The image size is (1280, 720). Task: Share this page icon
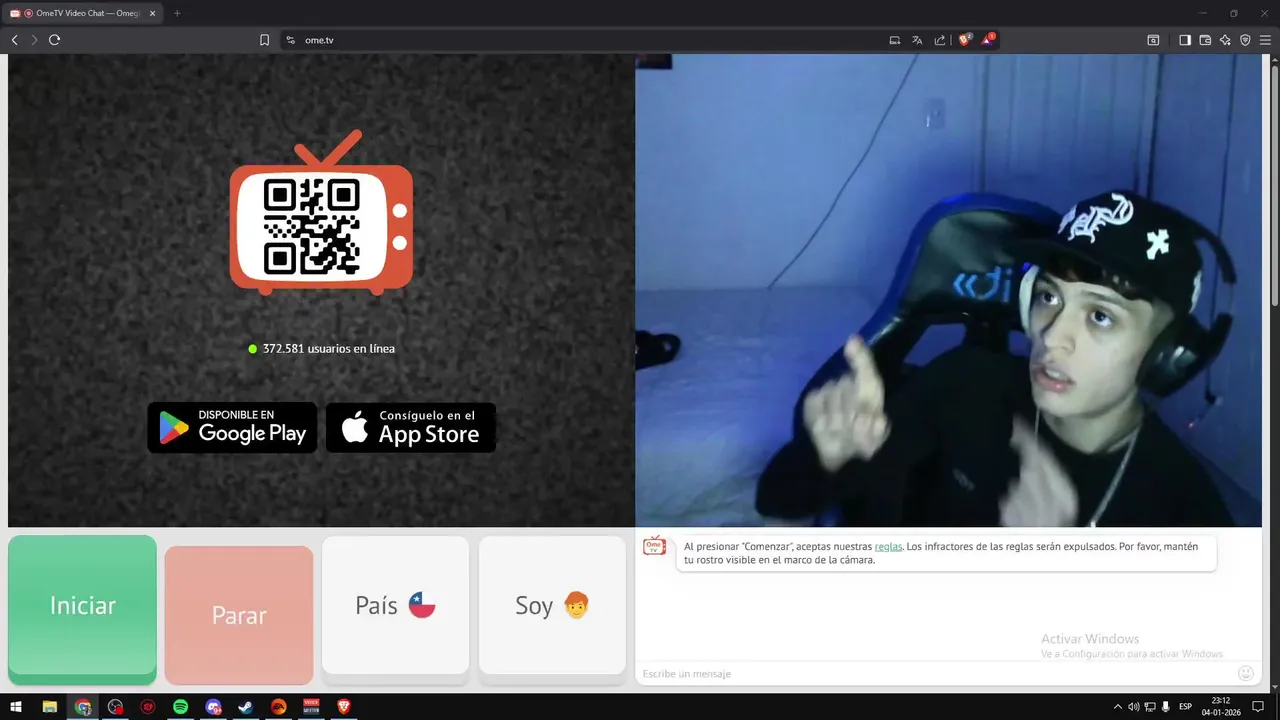940,40
